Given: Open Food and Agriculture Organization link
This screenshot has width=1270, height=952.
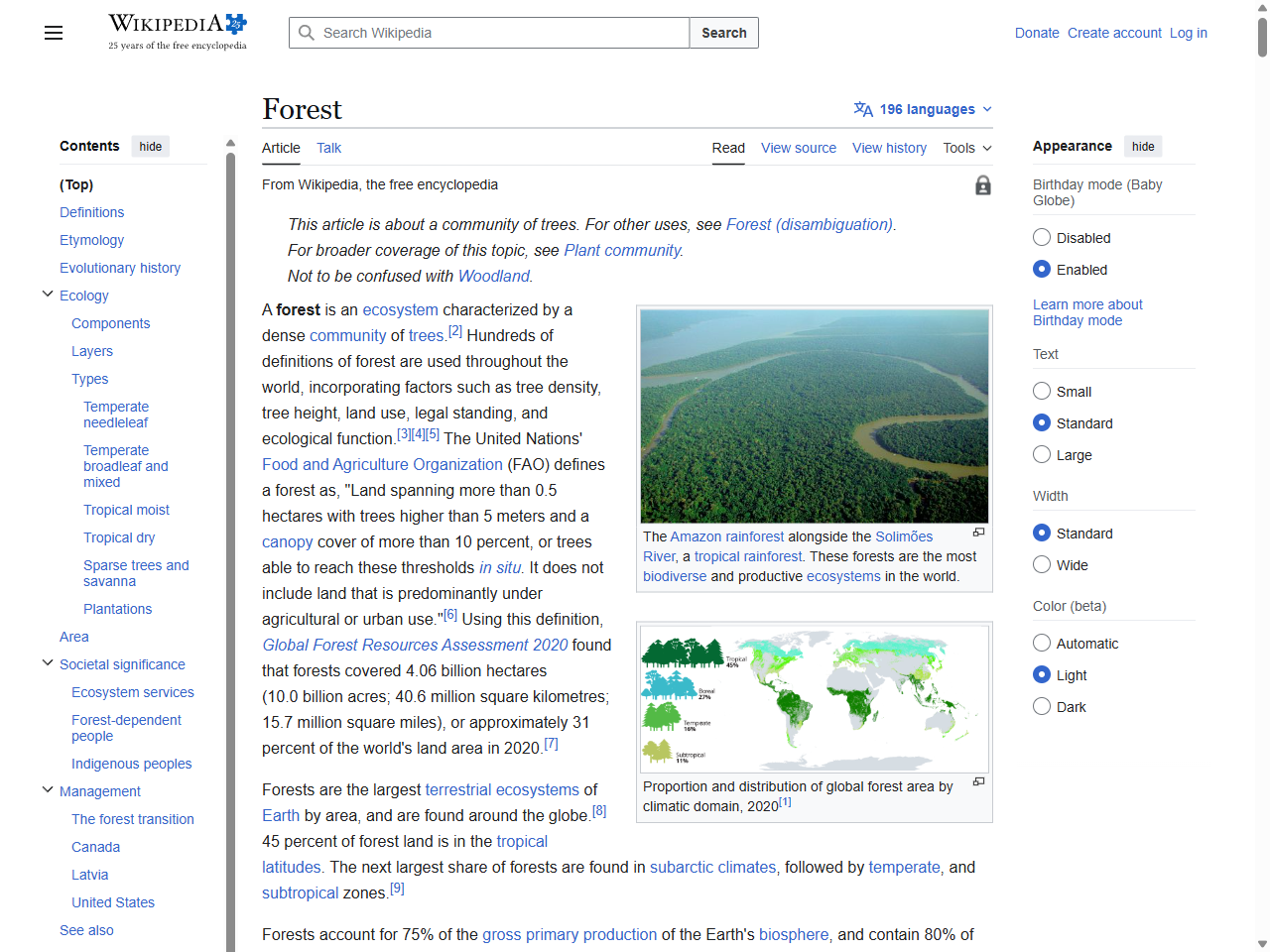Looking at the screenshot, I should click(382, 464).
